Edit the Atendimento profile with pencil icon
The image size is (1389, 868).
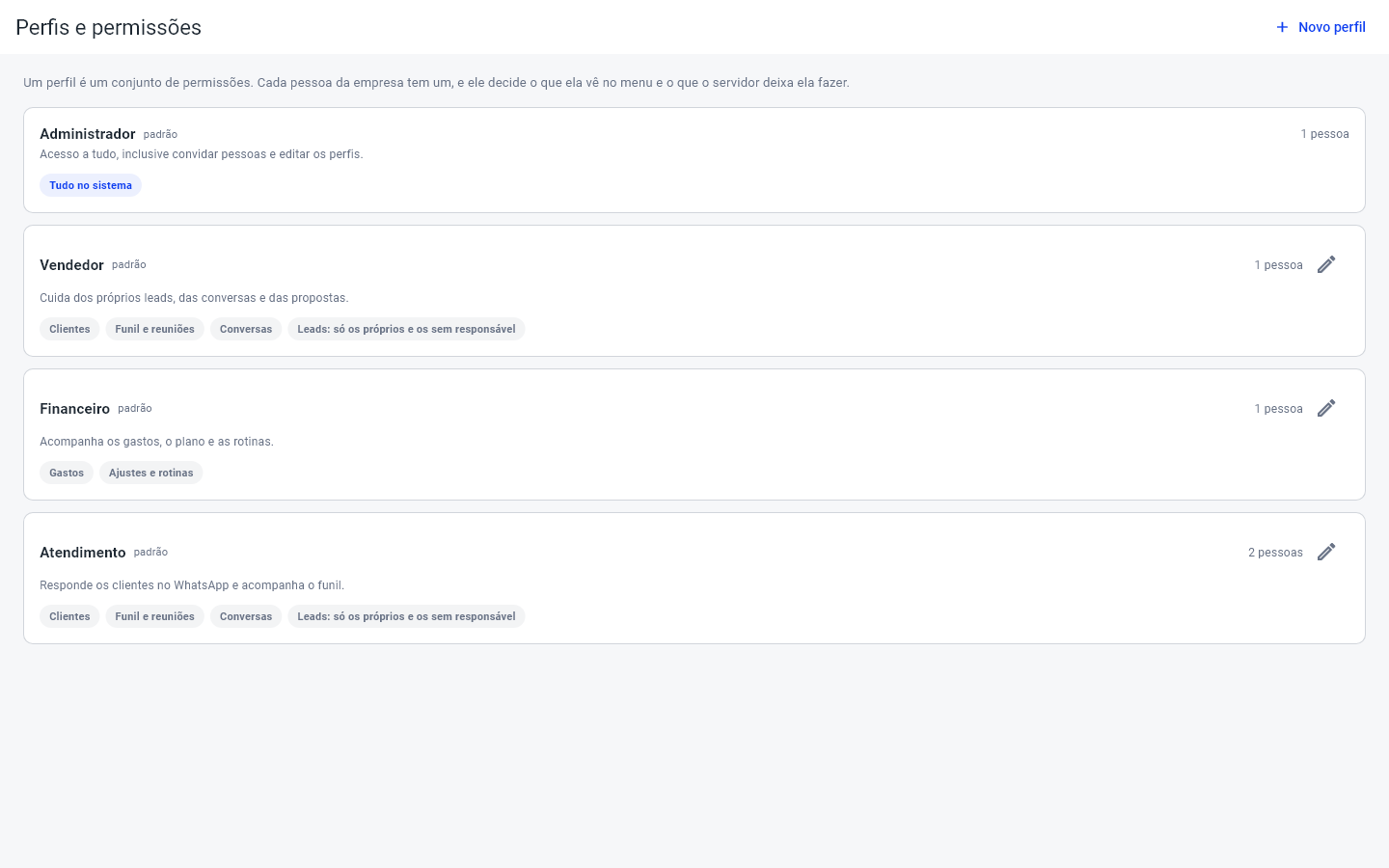click(x=1326, y=552)
